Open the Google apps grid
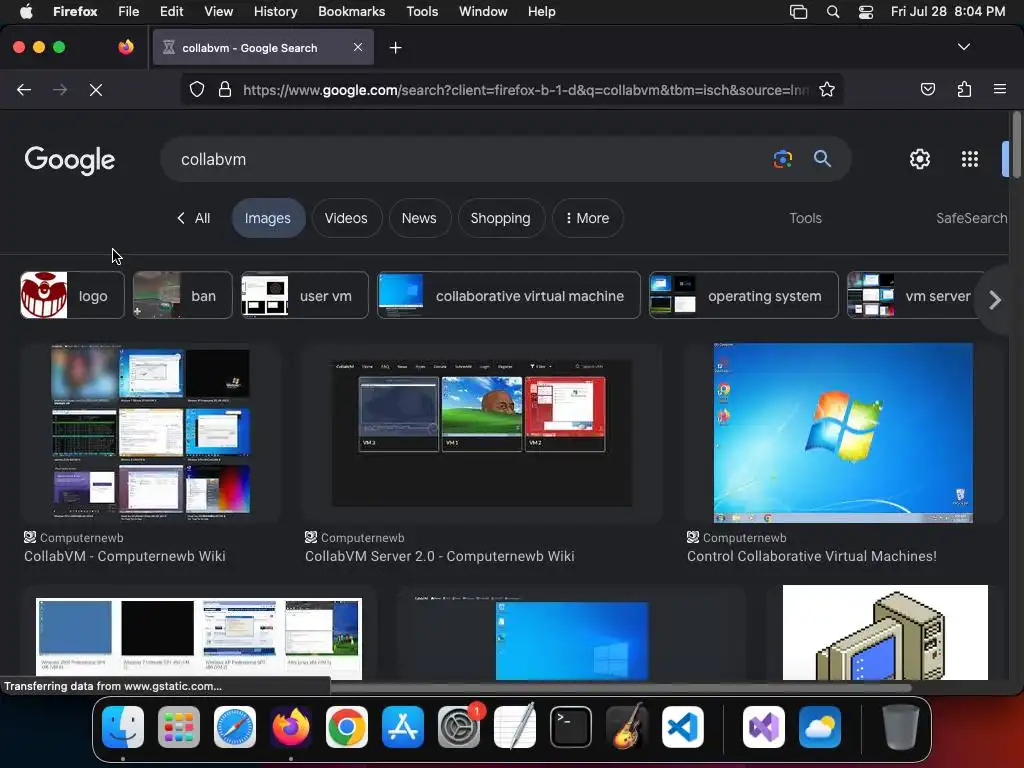1024x768 pixels. tap(970, 159)
